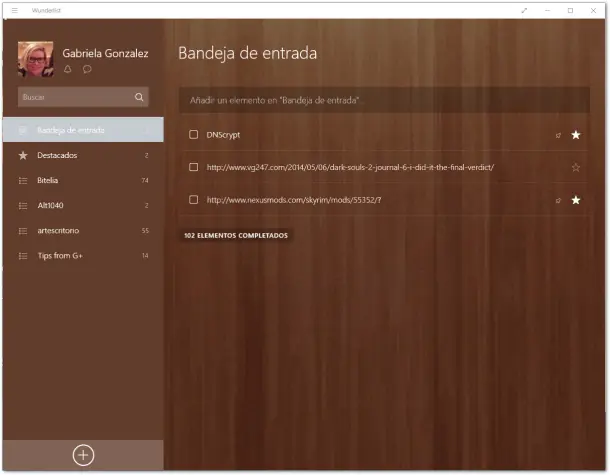Click the small note icon on nexusmods row

point(558,200)
